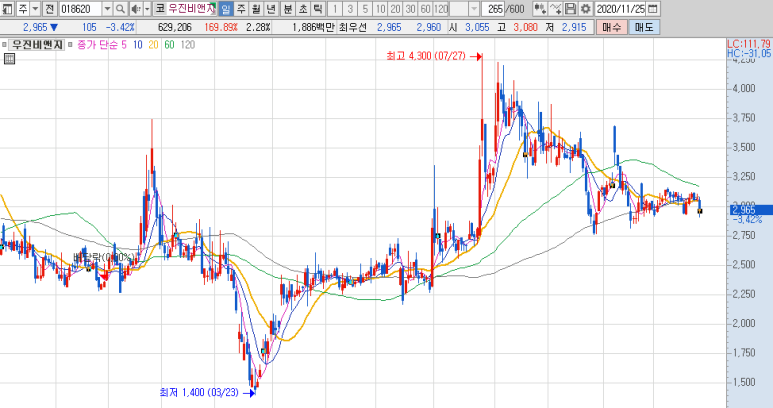Select the 초 second chart period
Screen dimensions: 773x408
point(303,8)
